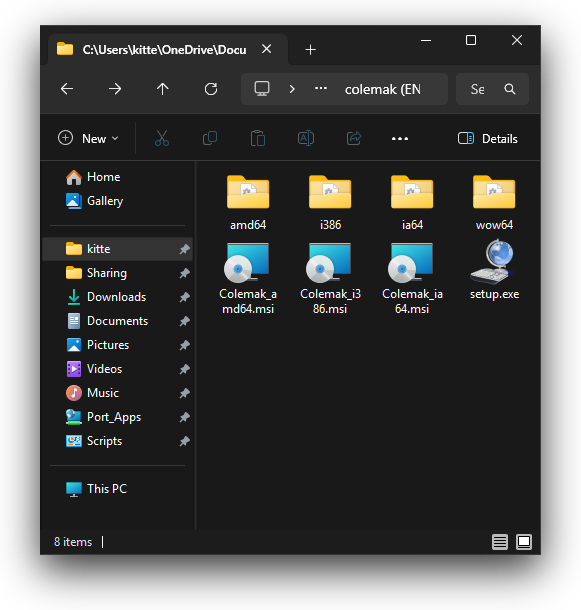Click the Rename icon in toolbar

[306, 138]
